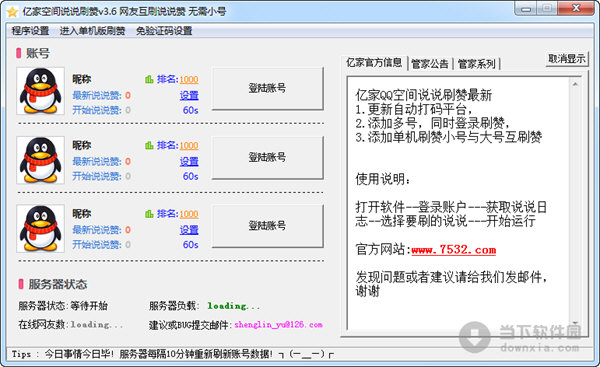Screen dimensions: 600x367
Task: Open the 程序设置 menu
Action: 30,31
